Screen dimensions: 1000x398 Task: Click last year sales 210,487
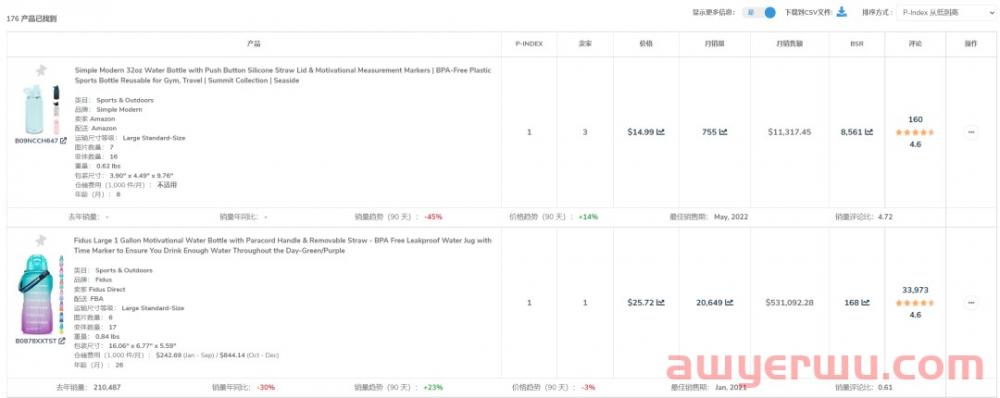tap(108, 387)
